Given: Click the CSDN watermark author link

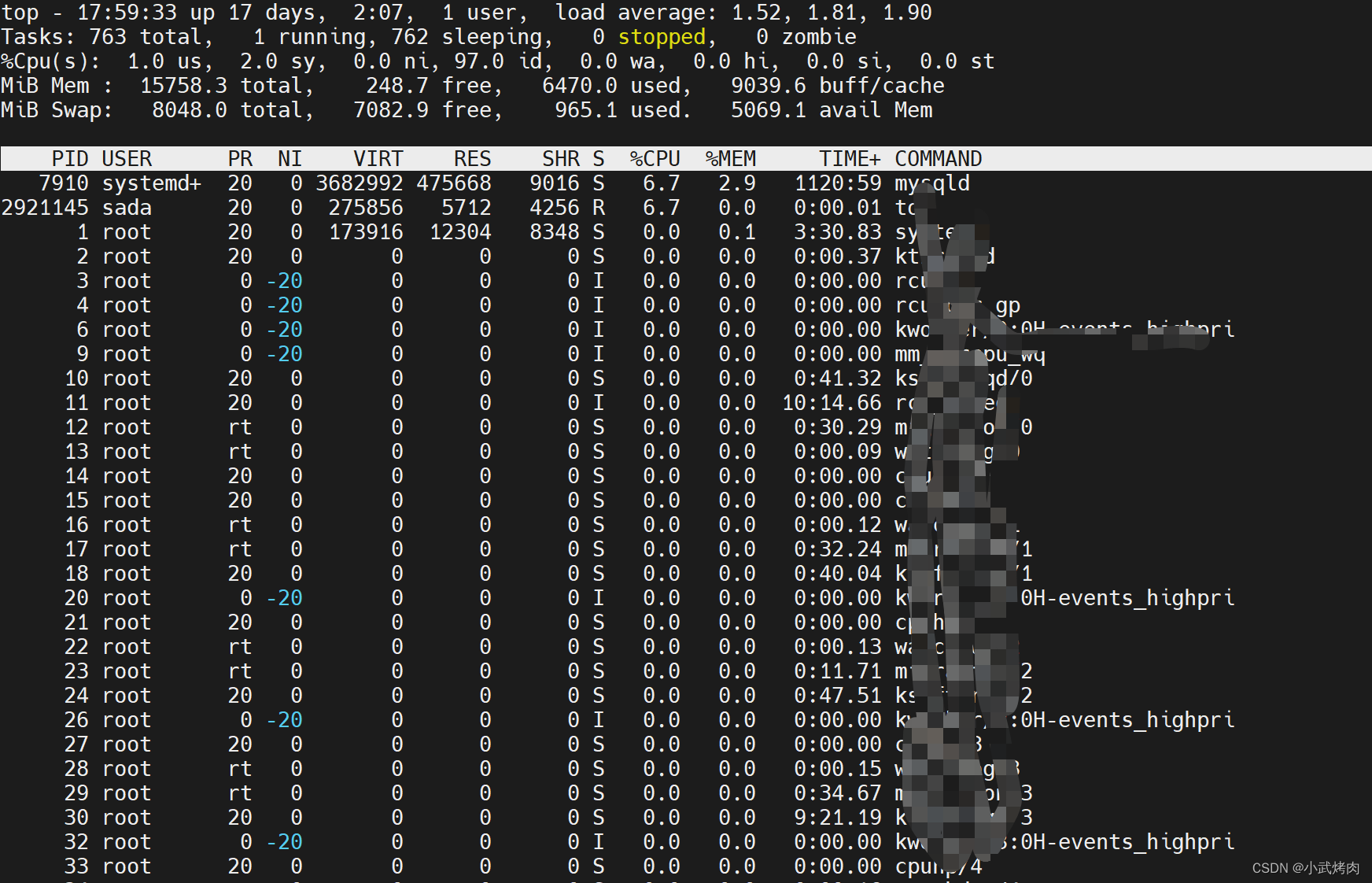Looking at the screenshot, I should (1305, 868).
